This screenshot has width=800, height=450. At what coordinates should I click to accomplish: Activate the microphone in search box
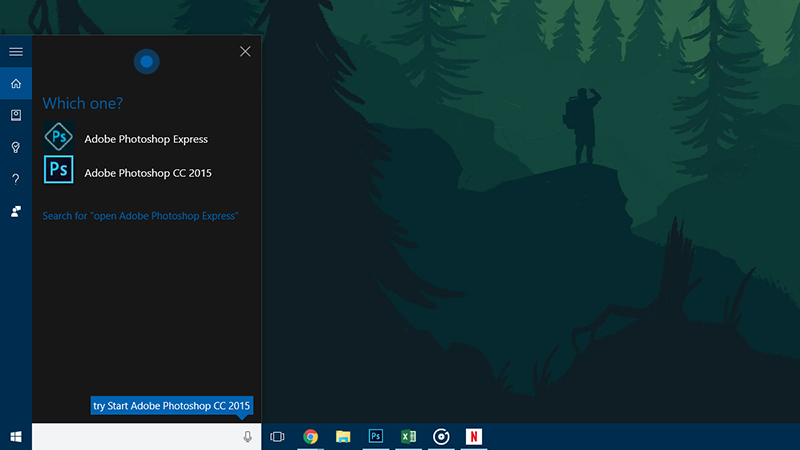[247, 437]
